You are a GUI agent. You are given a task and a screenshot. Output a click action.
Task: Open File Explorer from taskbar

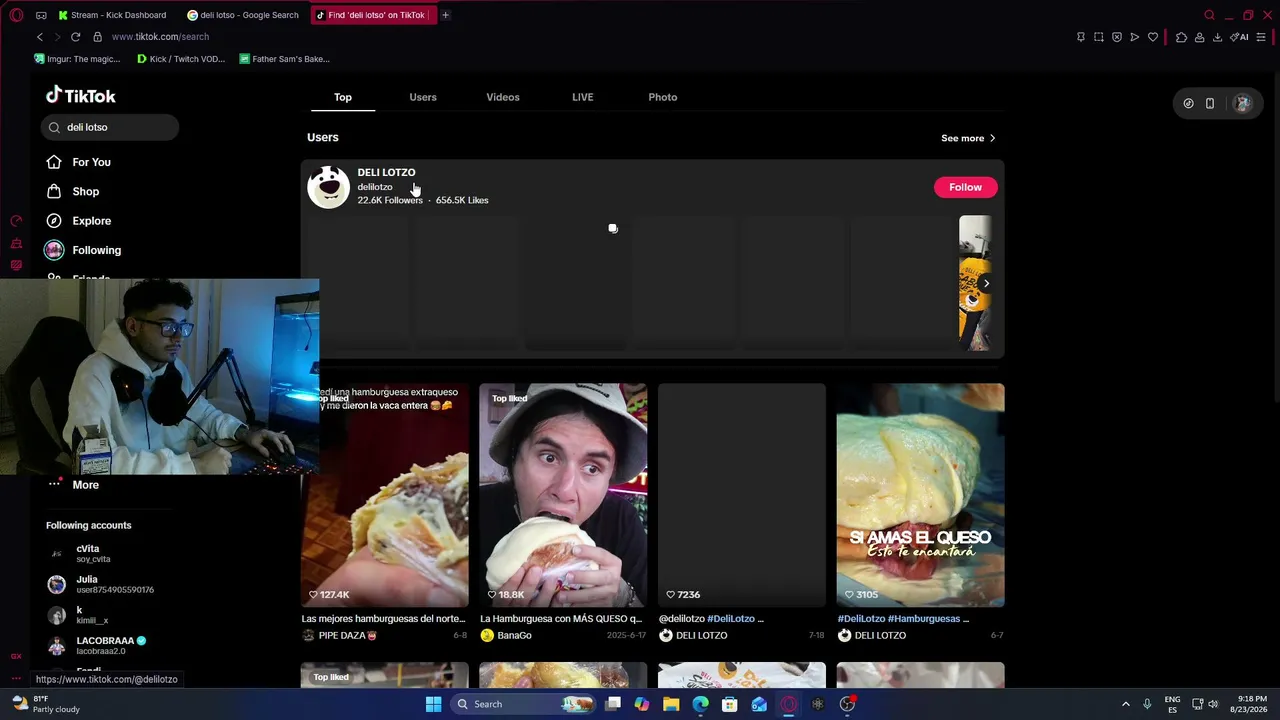pos(671,704)
